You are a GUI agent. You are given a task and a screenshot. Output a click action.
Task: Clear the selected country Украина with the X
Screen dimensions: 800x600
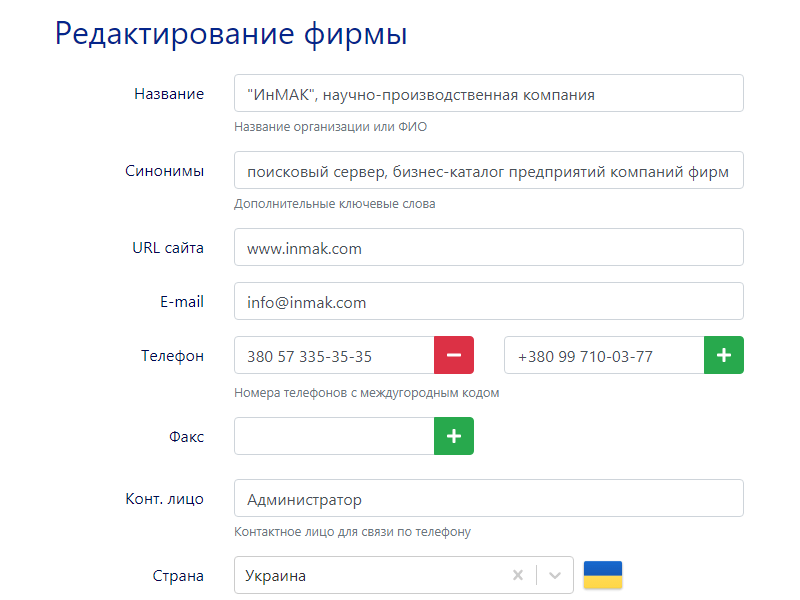pos(517,575)
